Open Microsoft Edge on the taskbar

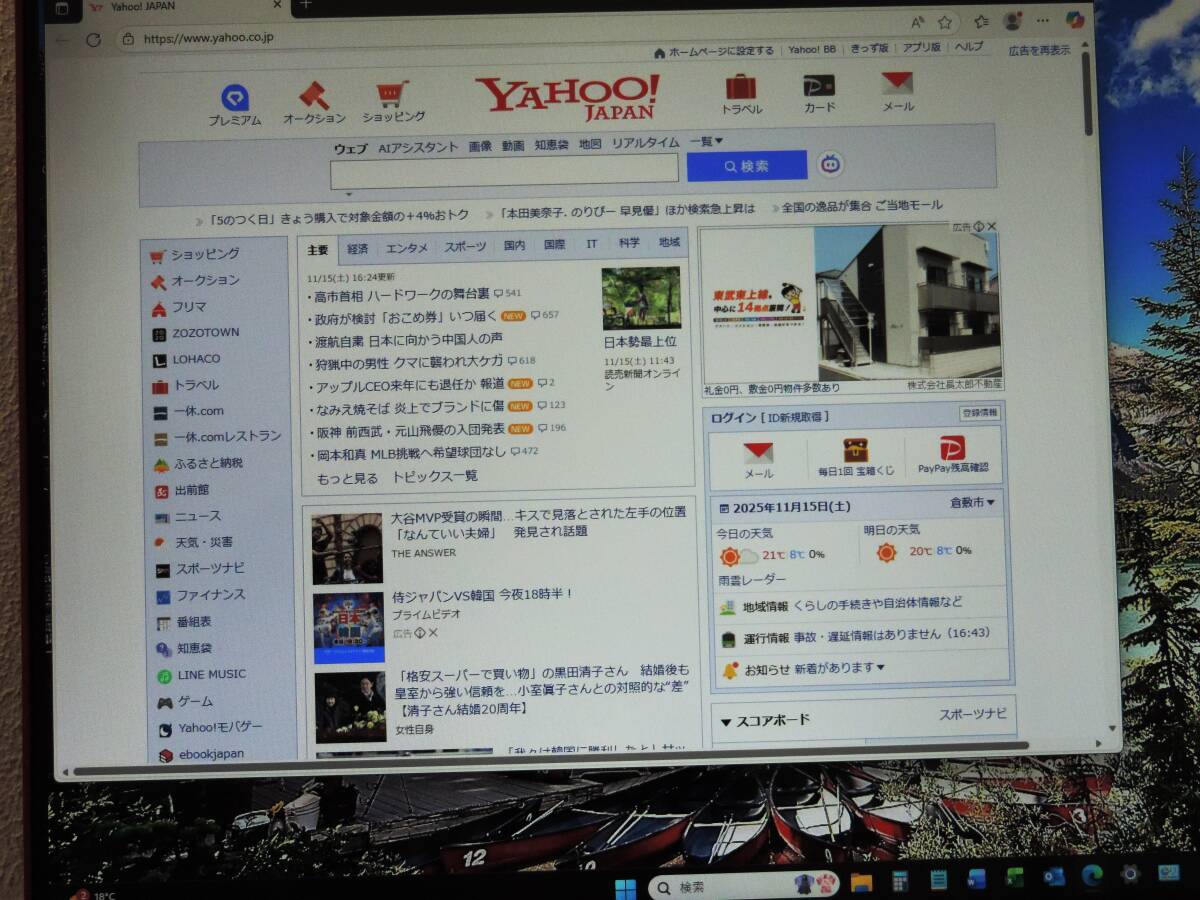[1092, 876]
